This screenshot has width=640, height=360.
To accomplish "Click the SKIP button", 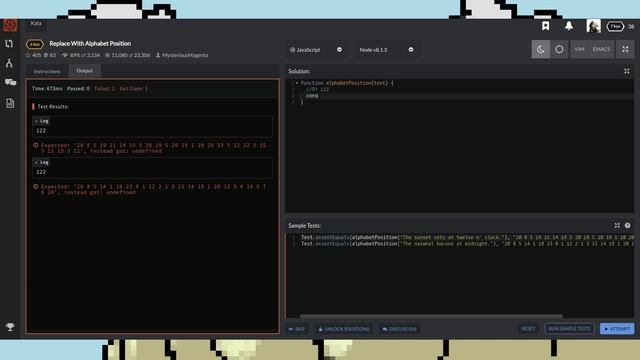I will tap(297, 329).
